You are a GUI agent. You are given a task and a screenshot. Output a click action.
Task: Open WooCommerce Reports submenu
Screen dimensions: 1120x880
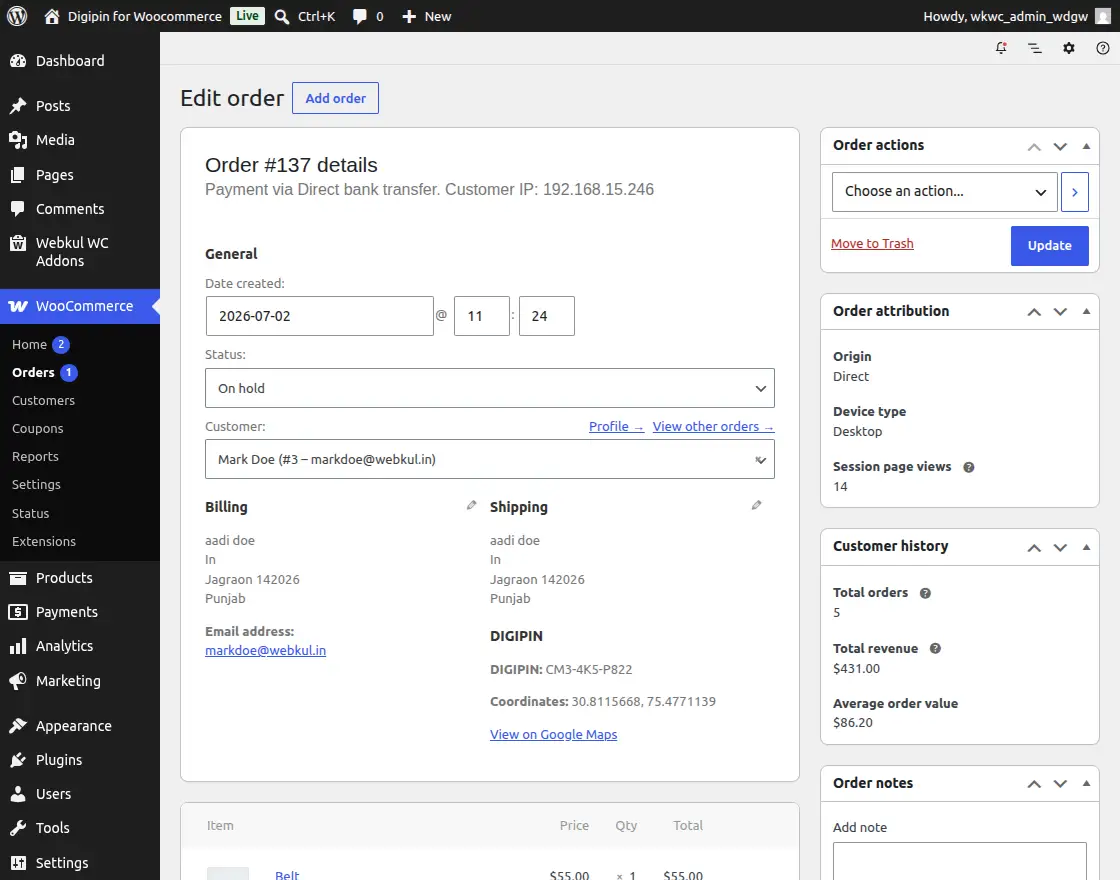35,456
